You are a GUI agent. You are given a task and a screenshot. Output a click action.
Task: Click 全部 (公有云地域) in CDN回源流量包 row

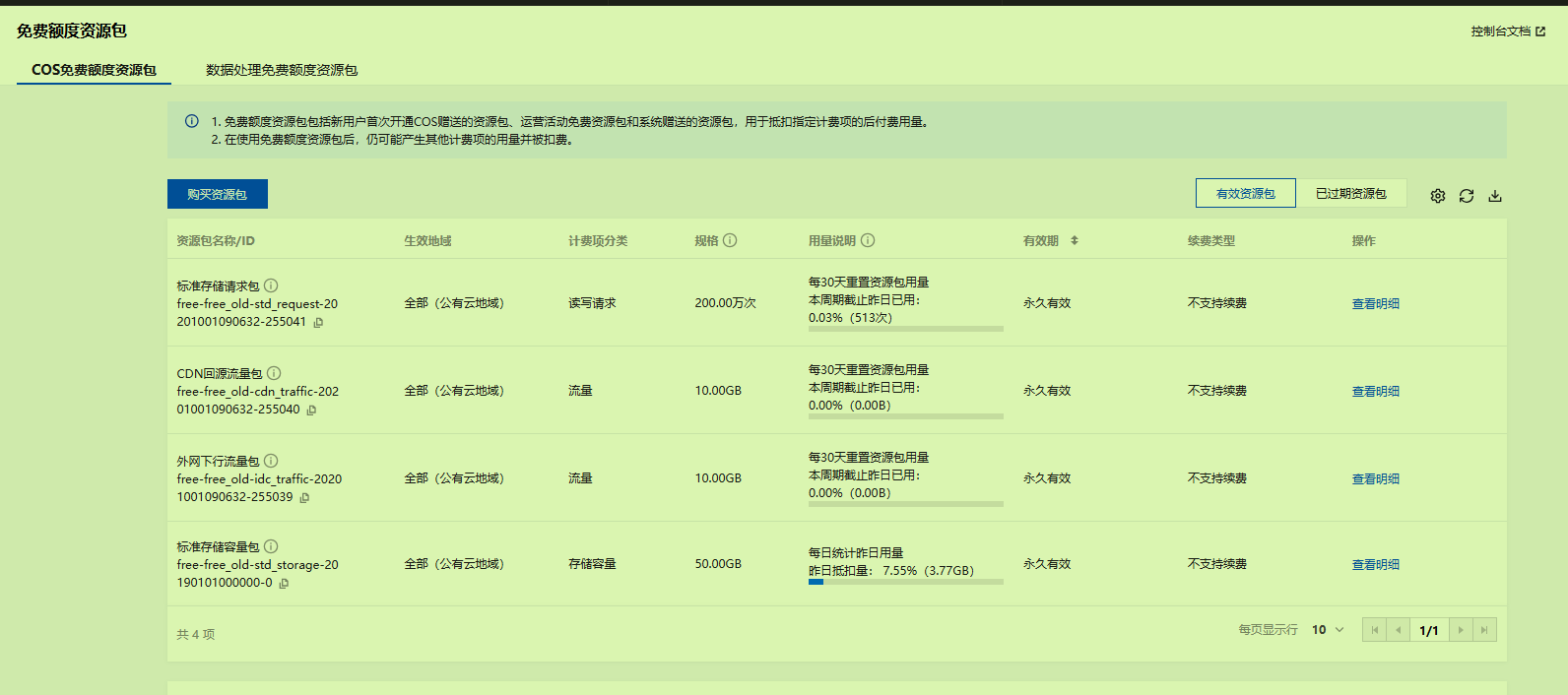click(454, 391)
